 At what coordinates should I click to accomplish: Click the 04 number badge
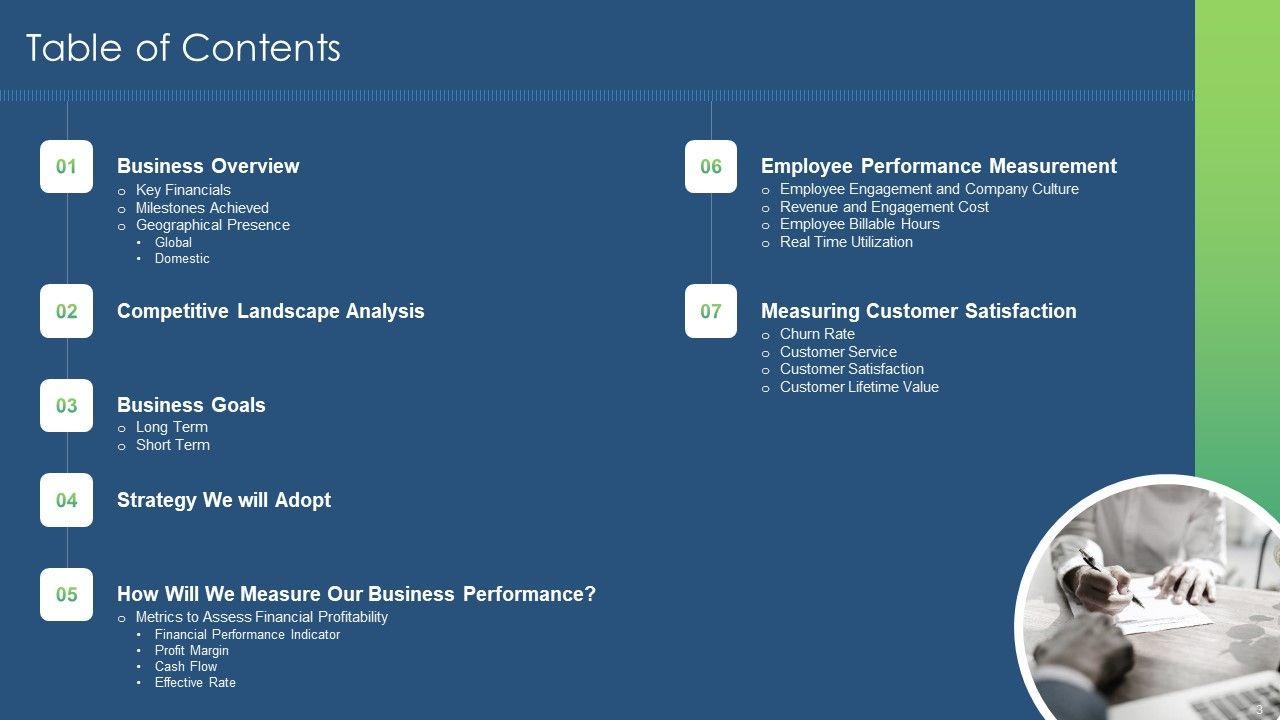66,500
